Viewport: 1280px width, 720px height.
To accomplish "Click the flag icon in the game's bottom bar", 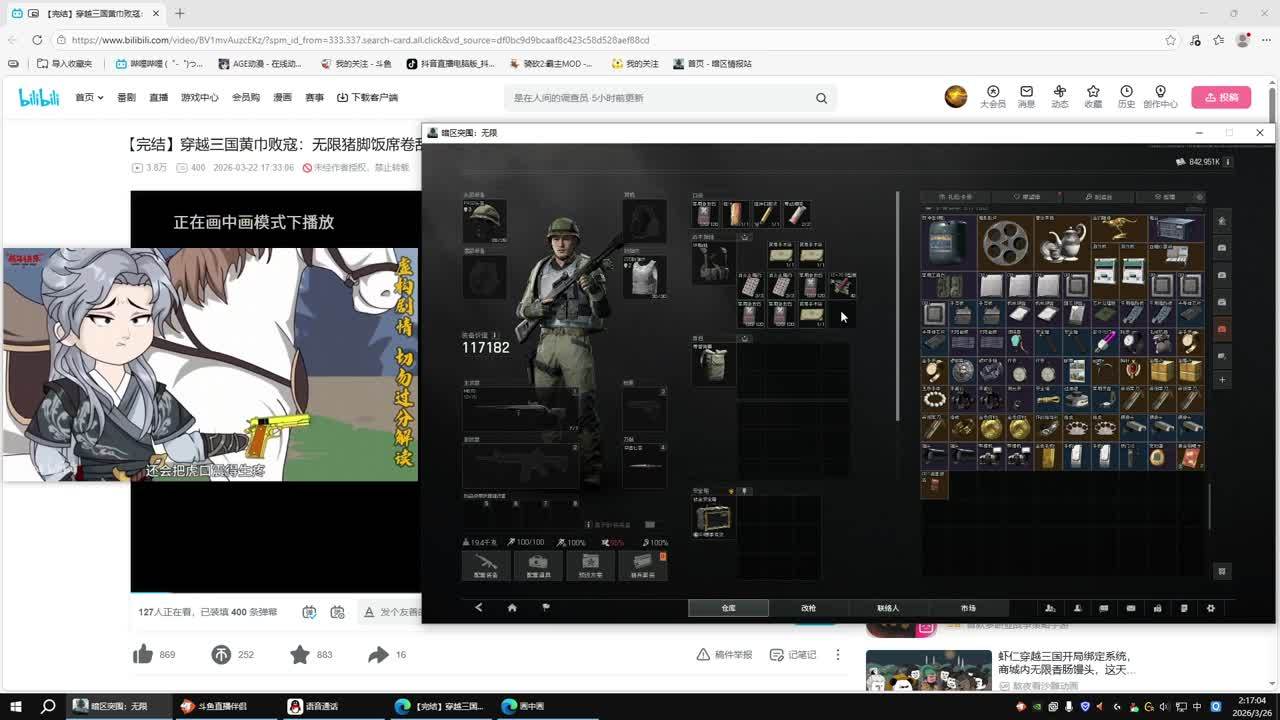I will 546,608.
